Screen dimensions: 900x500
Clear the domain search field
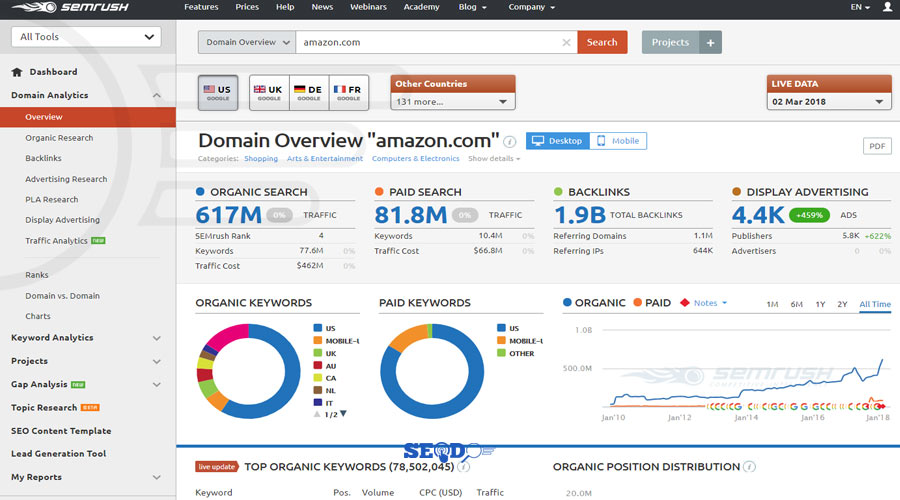(x=566, y=42)
